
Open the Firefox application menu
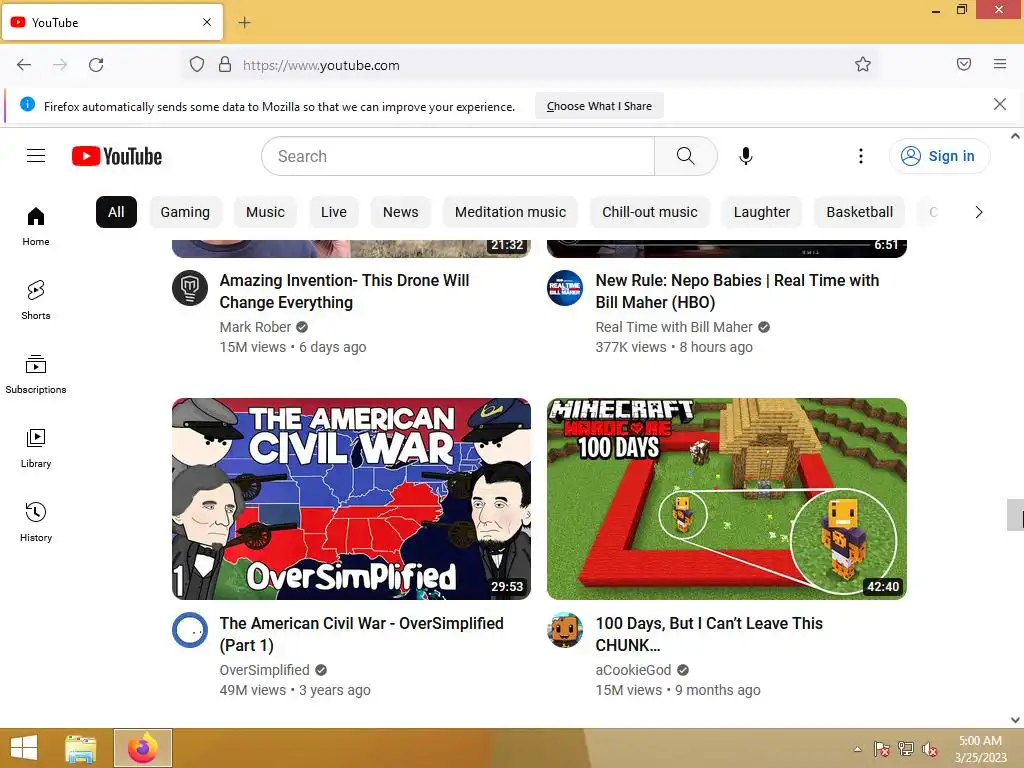pyautogui.click(x=1000, y=64)
